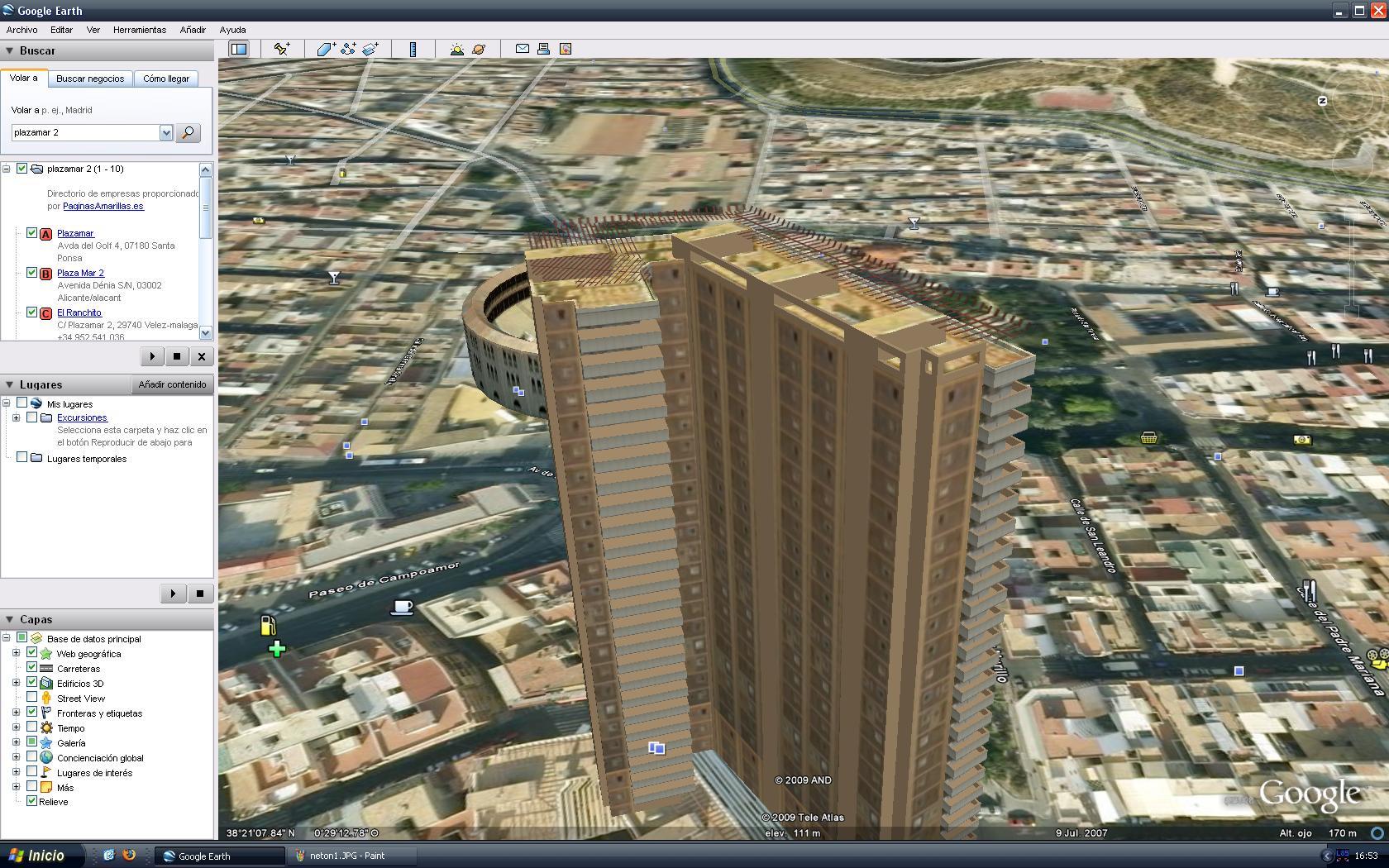Check the Lugares temporales checkbox
Viewport: 1389px width, 868px height.
coord(22,458)
